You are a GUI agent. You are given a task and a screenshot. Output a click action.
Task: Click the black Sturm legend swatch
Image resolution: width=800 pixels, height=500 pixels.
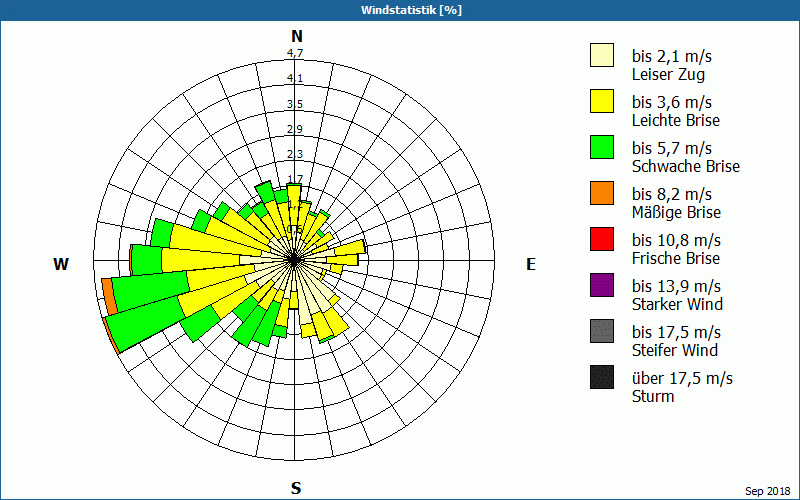(x=602, y=378)
